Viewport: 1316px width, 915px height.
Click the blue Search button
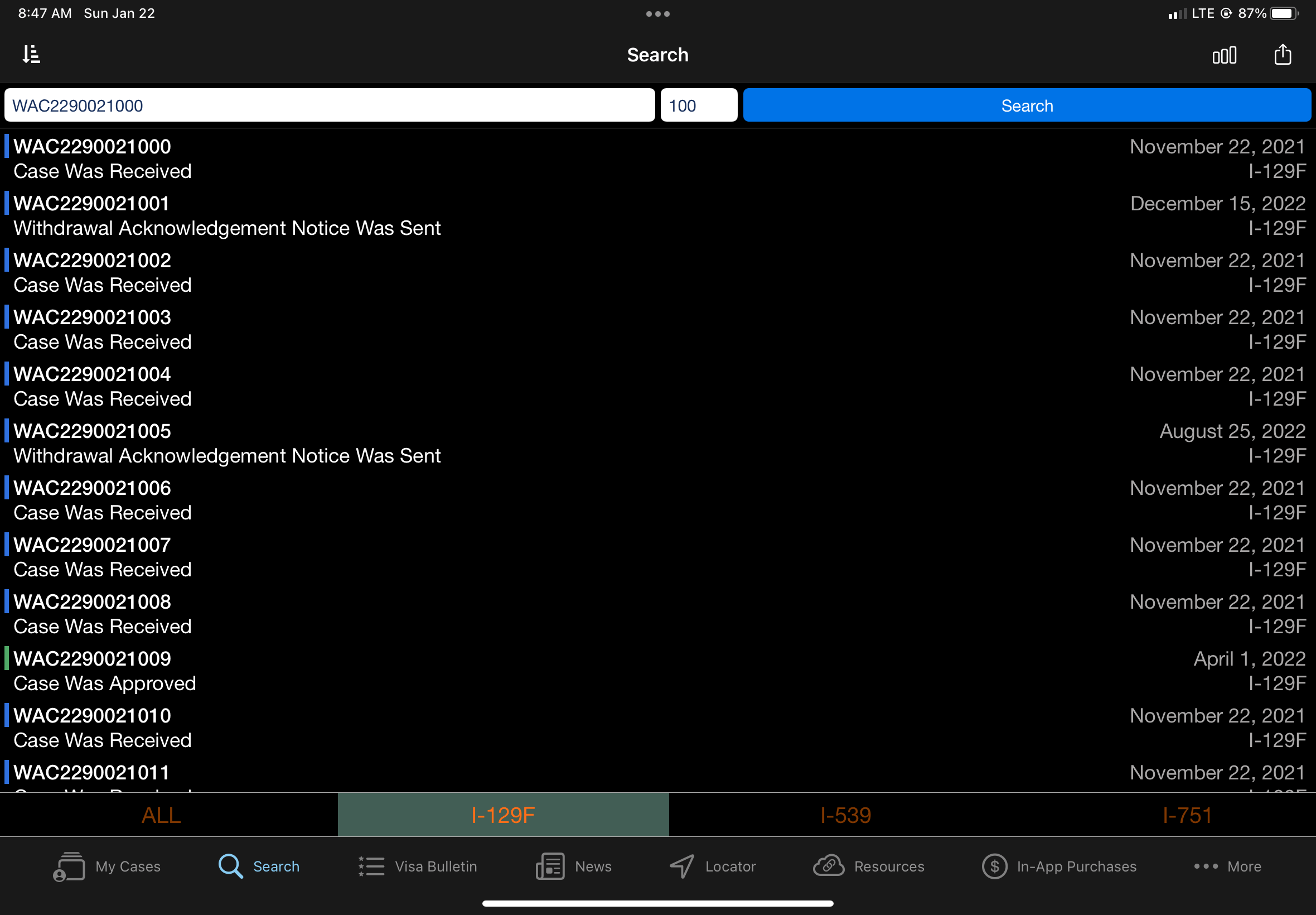(1027, 105)
